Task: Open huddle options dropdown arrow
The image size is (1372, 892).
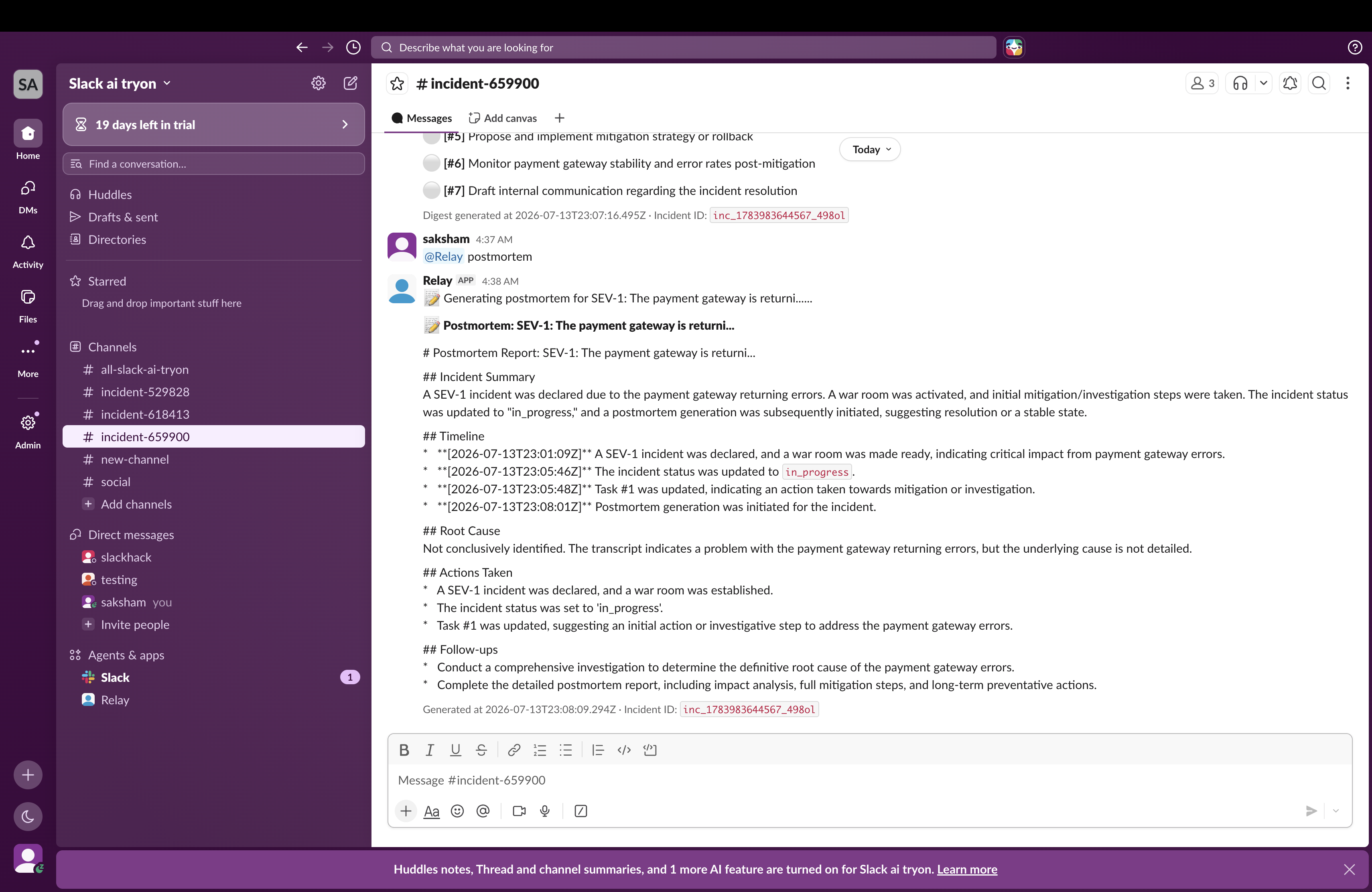Action: click(x=1263, y=83)
